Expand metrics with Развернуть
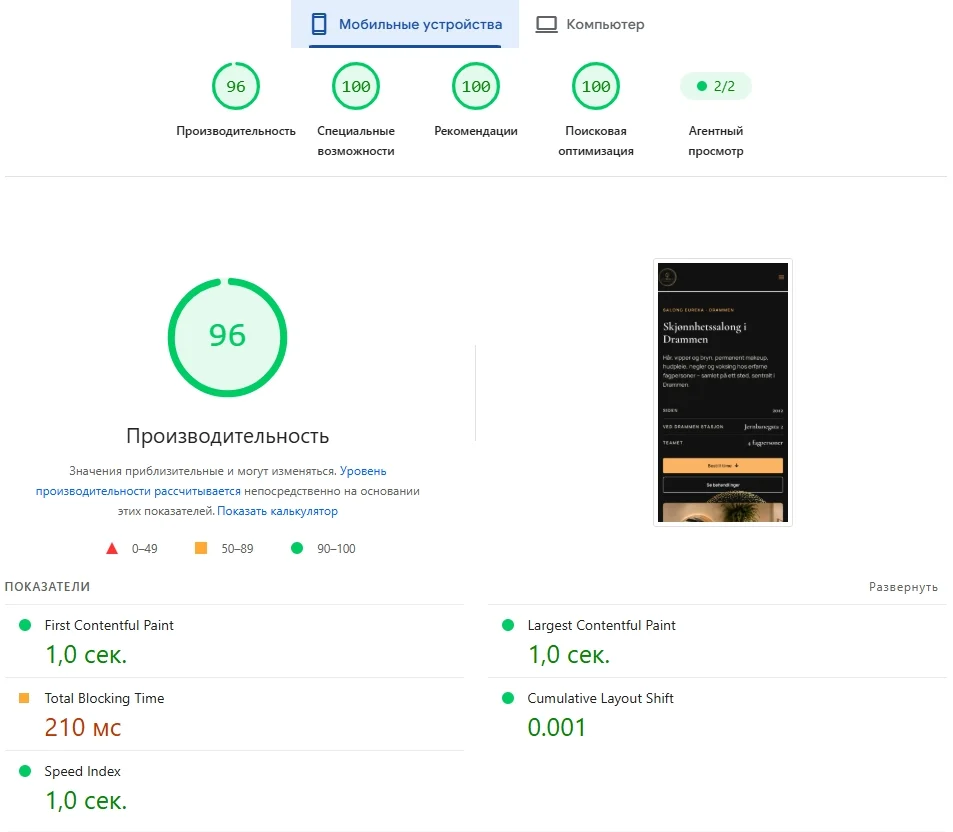This screenshot has height=832, width=953. point(903,587)
